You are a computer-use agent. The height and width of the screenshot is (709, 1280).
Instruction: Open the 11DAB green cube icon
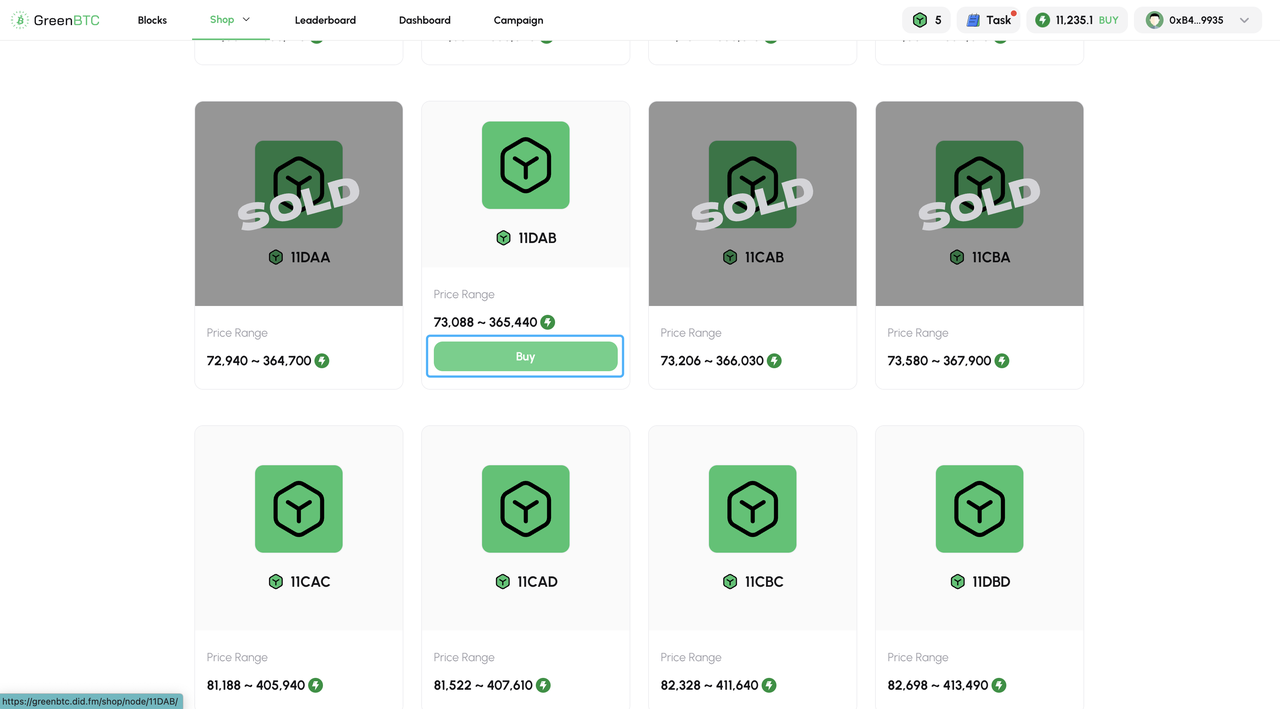pos(525,166)
